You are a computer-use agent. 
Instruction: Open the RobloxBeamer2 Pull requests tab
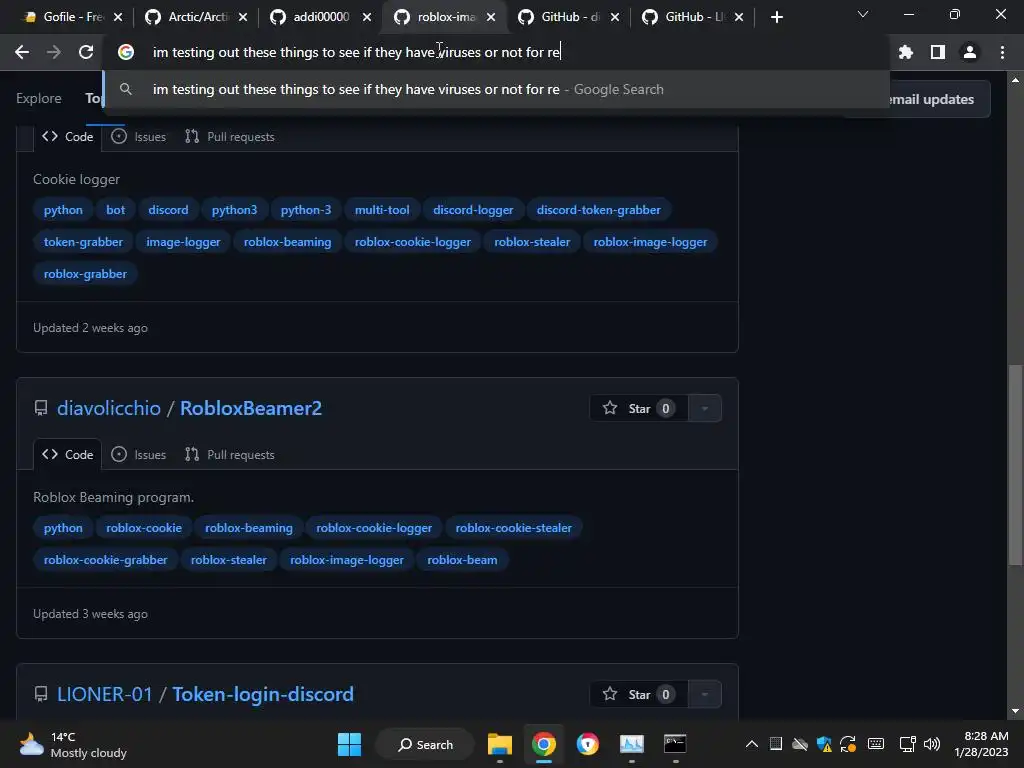coord(229,455)
